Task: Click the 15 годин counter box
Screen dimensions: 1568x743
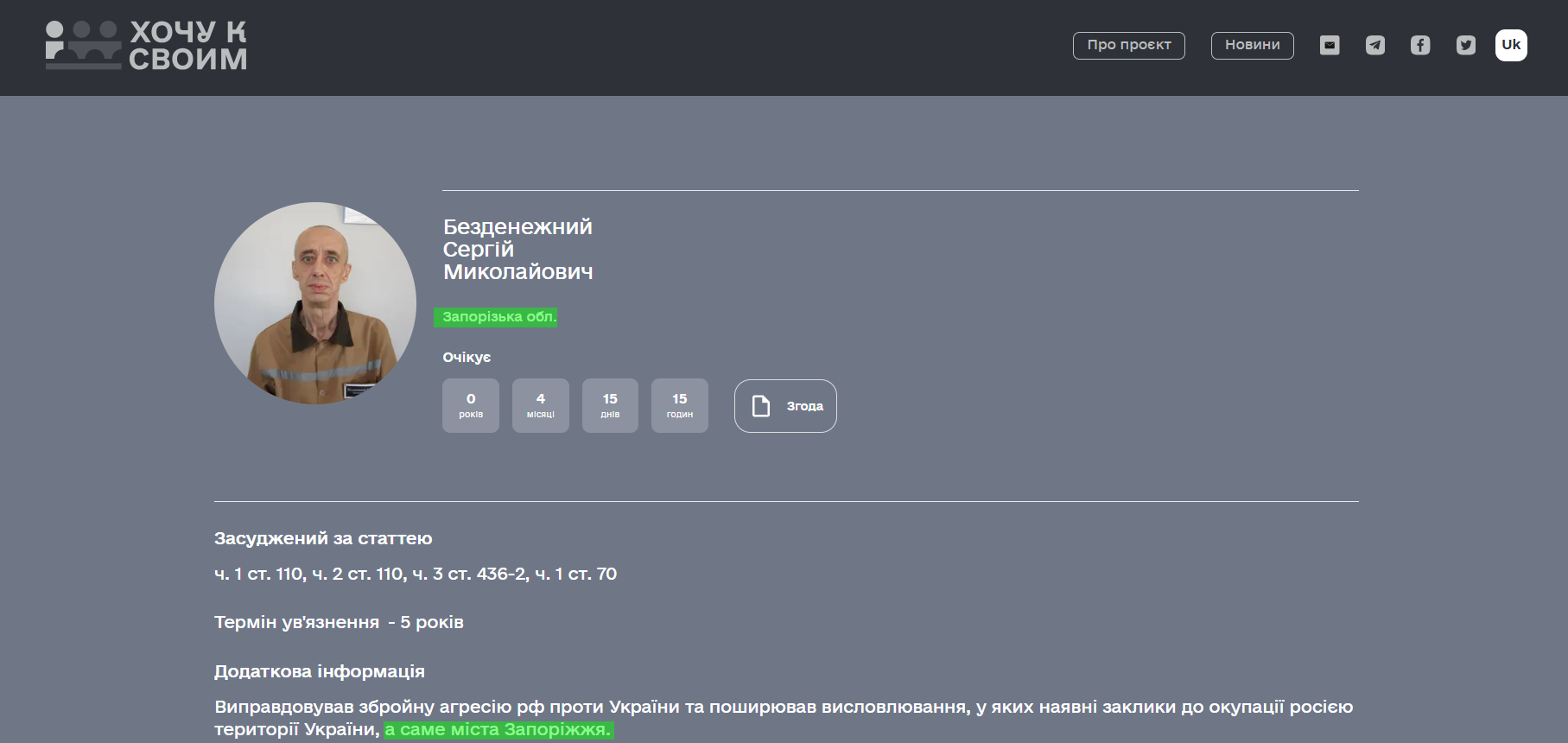Action: click(680, 405)
